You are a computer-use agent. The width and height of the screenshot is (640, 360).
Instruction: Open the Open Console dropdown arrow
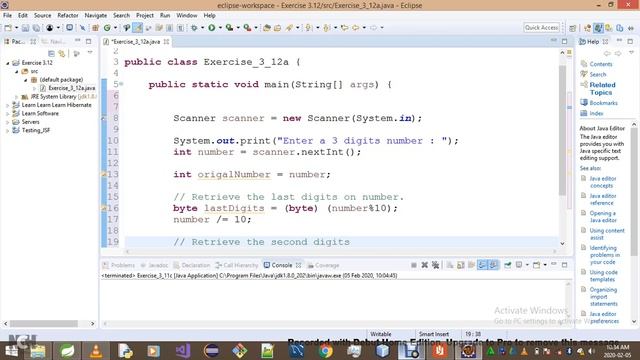(545, 265)
